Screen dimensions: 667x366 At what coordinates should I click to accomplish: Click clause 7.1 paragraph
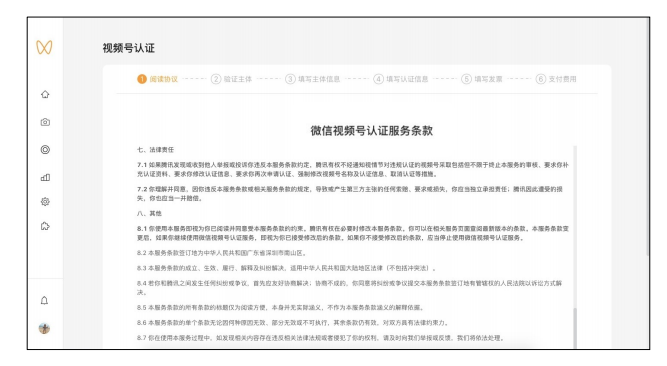pos(353,169)
